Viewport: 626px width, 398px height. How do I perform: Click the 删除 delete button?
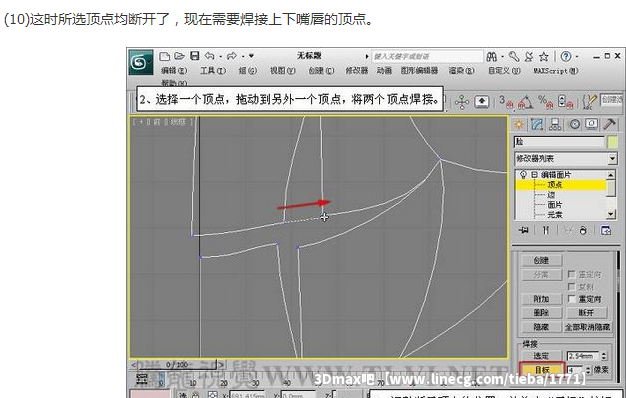pyautogui.click(x=542, y=313)
